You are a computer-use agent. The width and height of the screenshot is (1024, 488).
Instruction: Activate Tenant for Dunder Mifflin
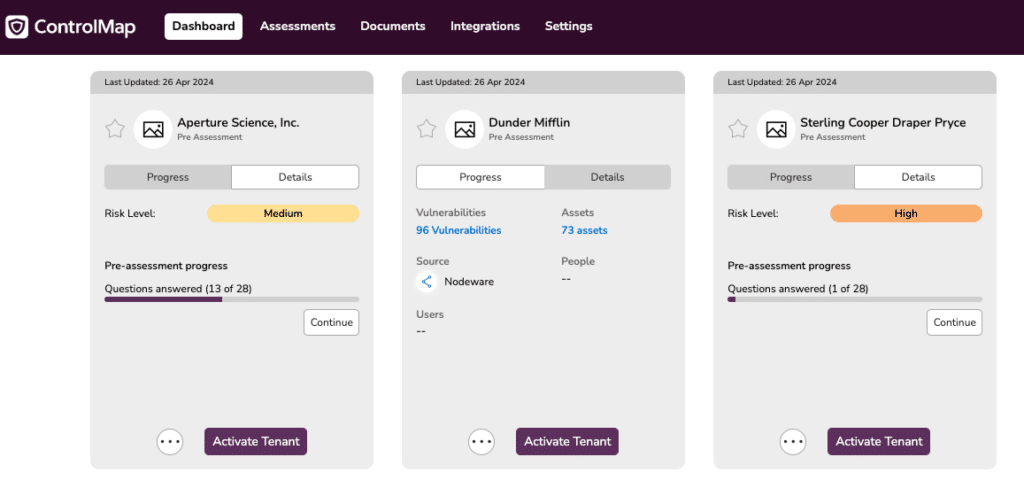[x=568, y=442]
